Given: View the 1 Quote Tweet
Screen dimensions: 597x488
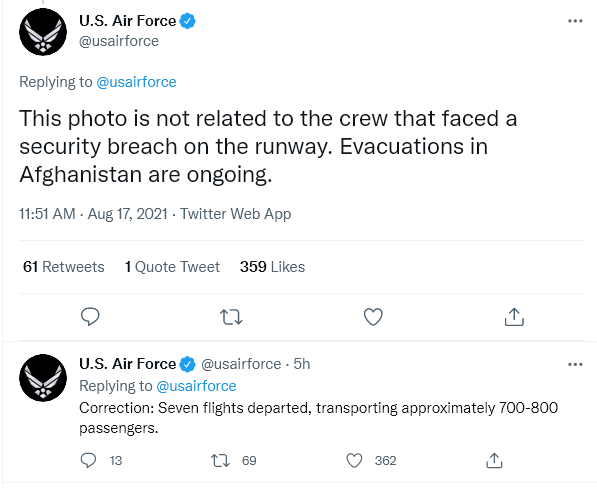Looking at the screenshot, I should point(172,267).
